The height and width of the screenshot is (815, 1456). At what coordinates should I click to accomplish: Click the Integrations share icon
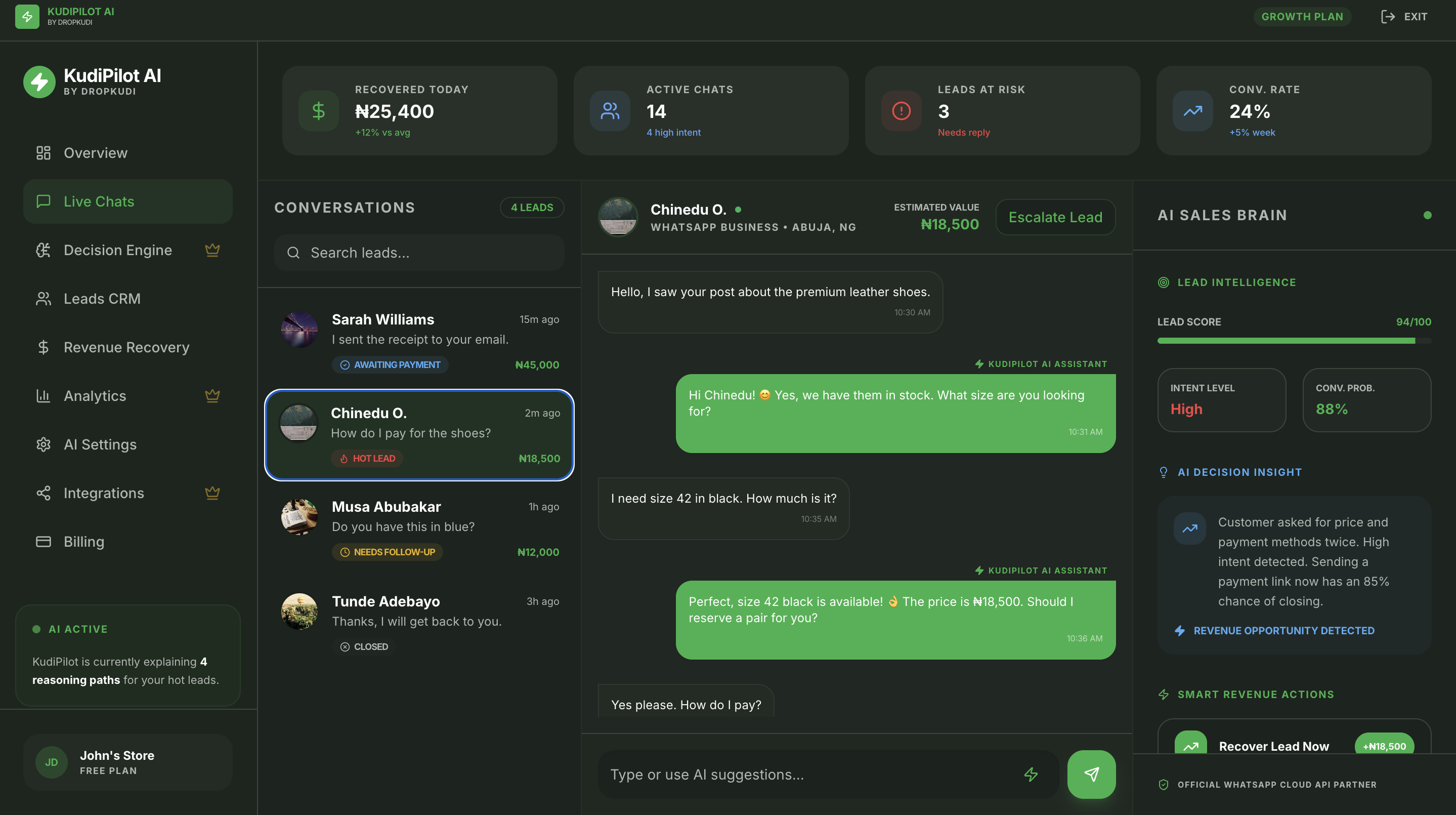pos(44,493)
